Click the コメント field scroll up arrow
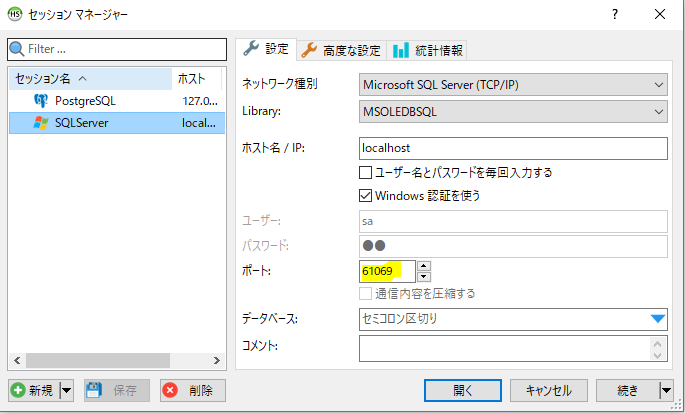This screenshot has width=685, height=414. tap(657, 344)
